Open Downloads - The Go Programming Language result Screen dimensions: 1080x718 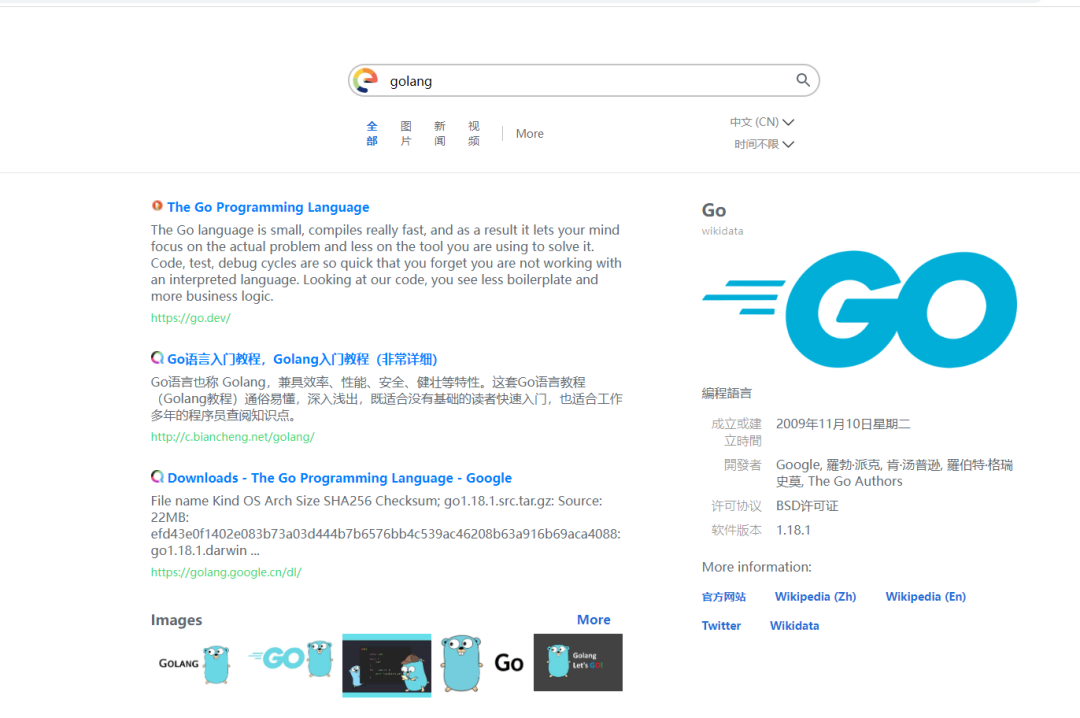[340, 478]
